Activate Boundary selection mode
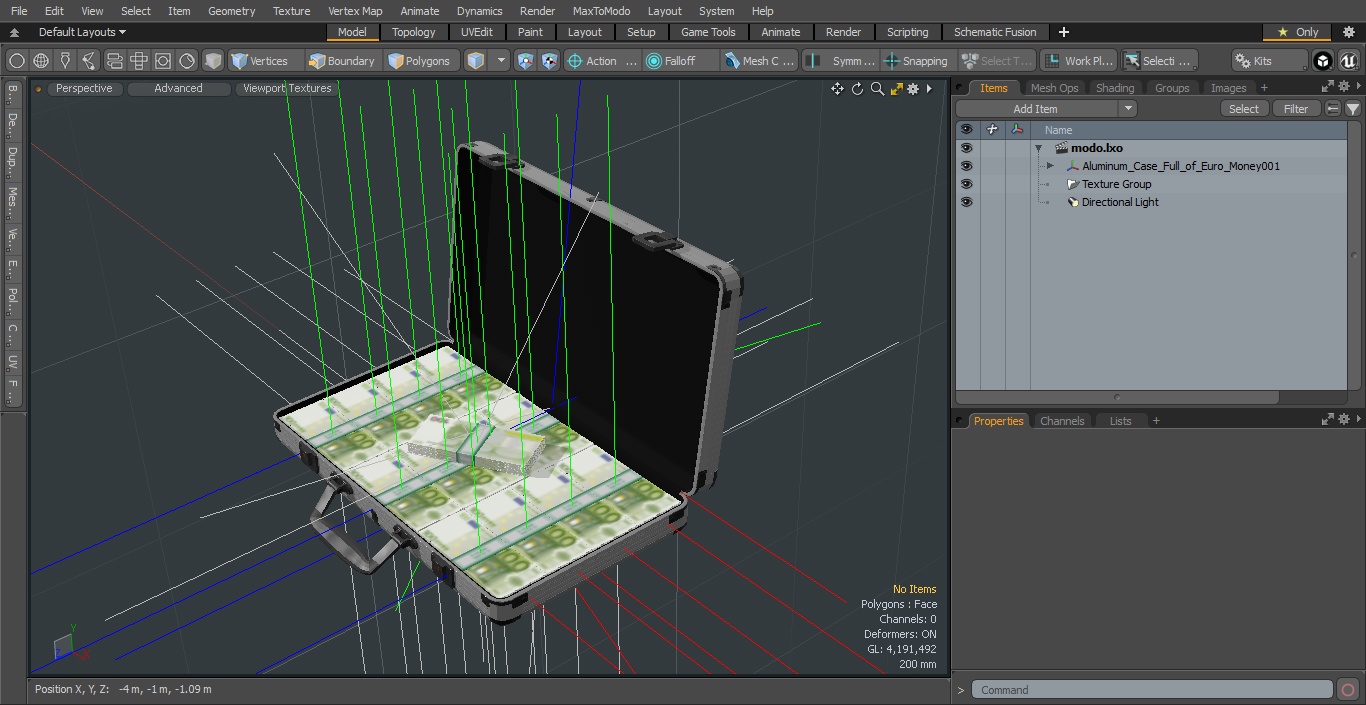1366x705 pixels. 342,61
